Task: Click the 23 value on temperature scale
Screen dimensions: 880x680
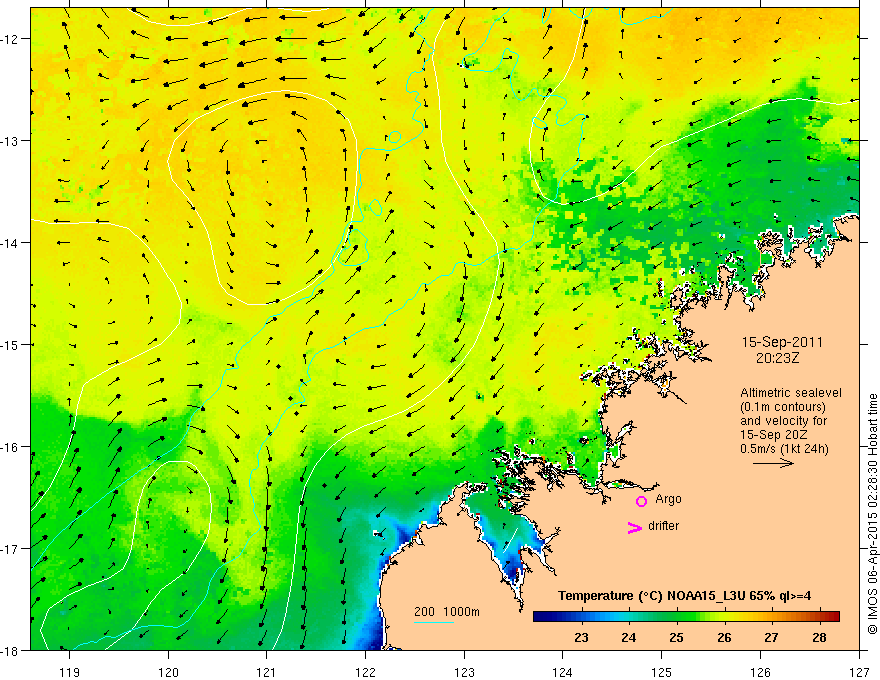Action: pos(581,637)
